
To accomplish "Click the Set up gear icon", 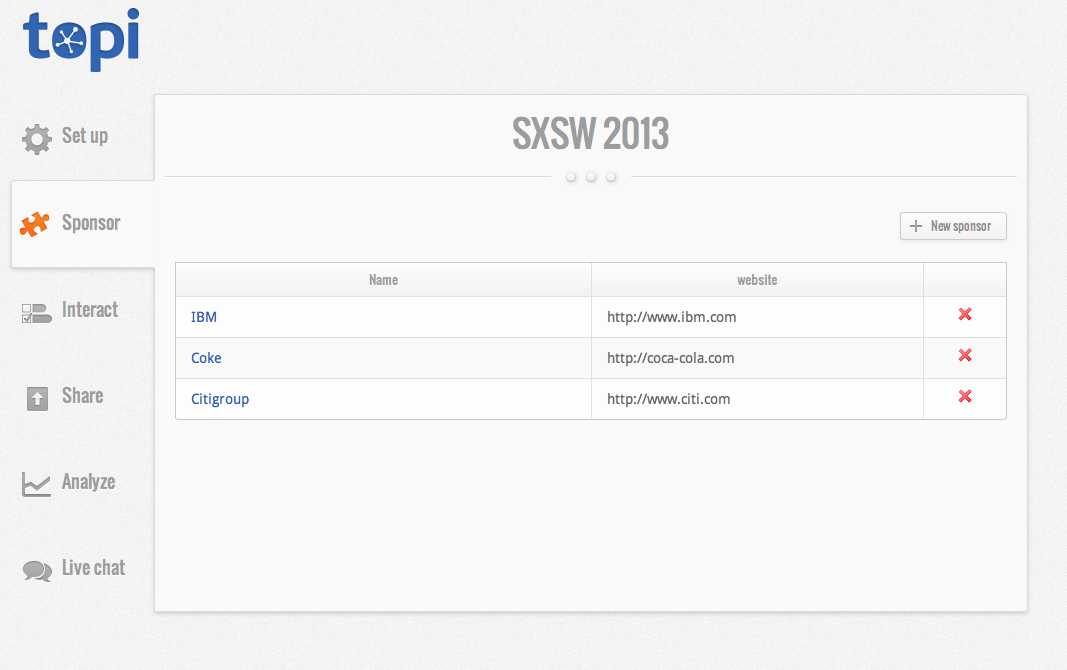I will (x=37, y=138).
